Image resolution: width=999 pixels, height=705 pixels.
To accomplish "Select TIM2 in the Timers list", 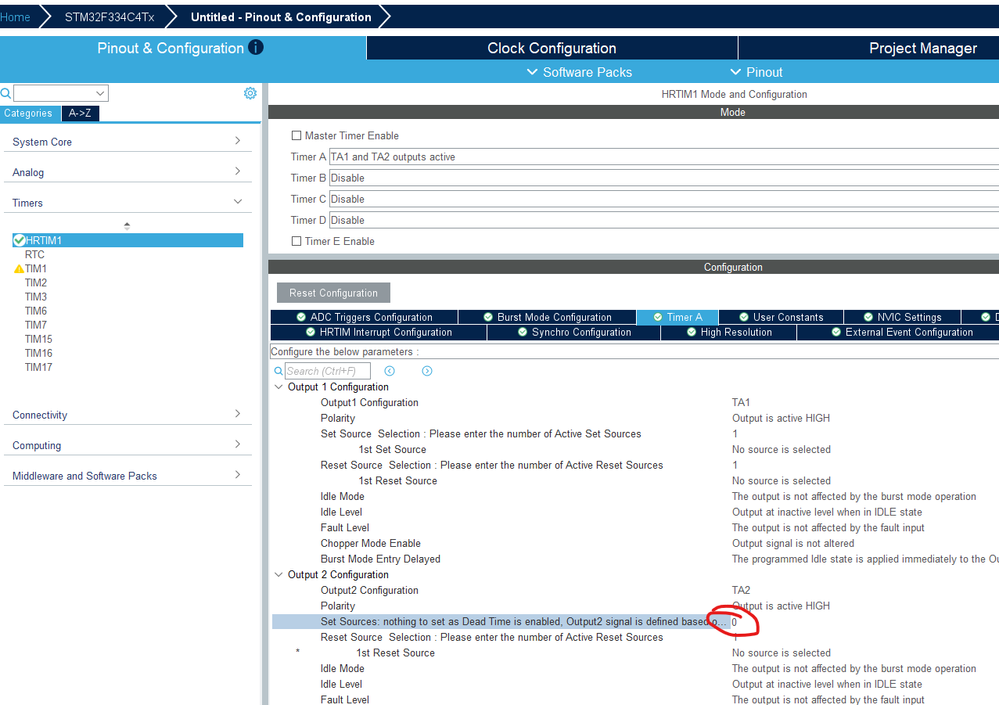I will (x=36, y=283).
